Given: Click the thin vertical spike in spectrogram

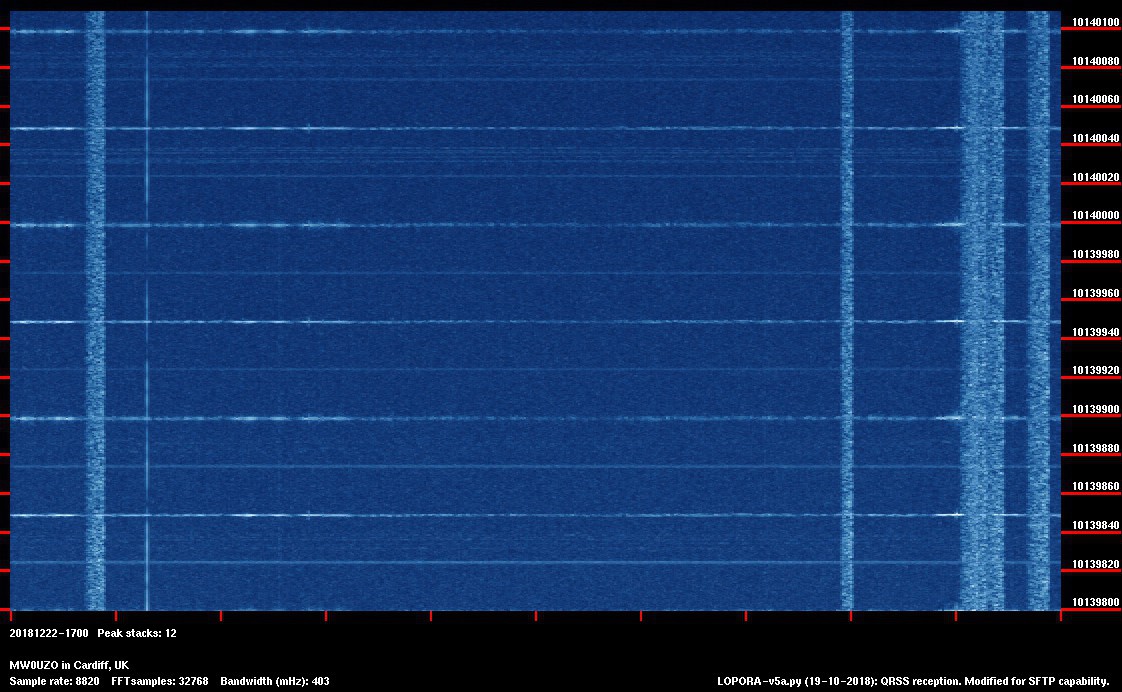Looking at the screenshot, I should [x=147, y=300].
